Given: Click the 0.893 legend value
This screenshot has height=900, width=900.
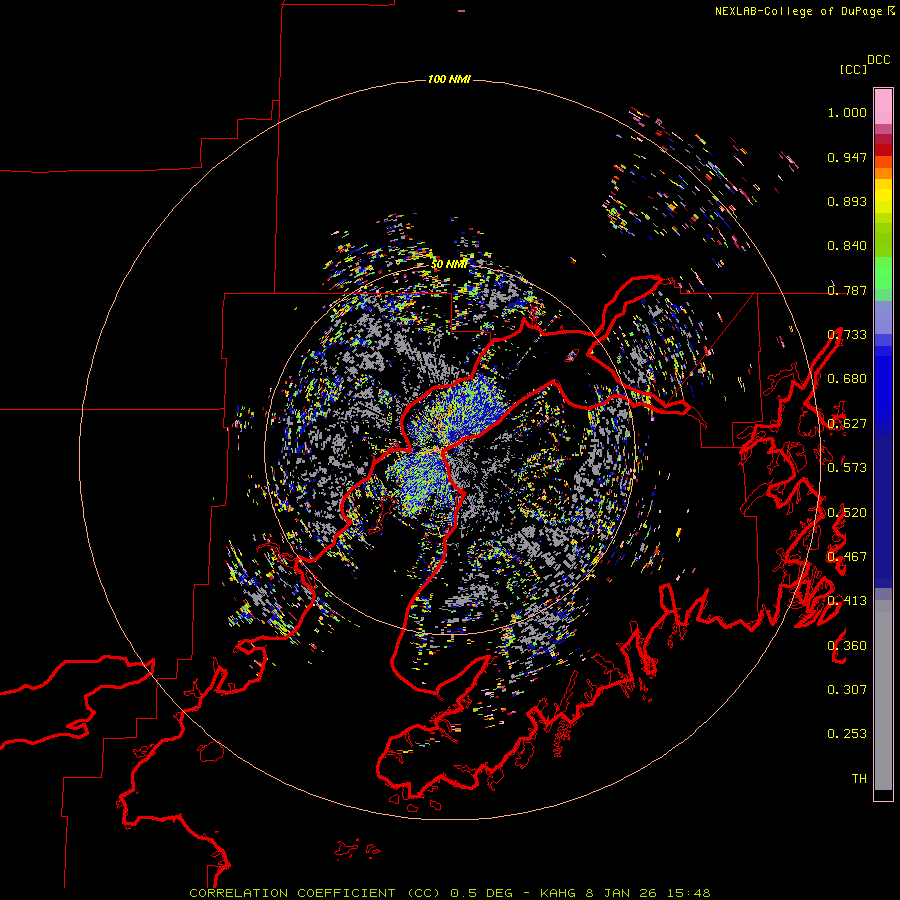Looking at the screenshot, I should coord(847,201).
